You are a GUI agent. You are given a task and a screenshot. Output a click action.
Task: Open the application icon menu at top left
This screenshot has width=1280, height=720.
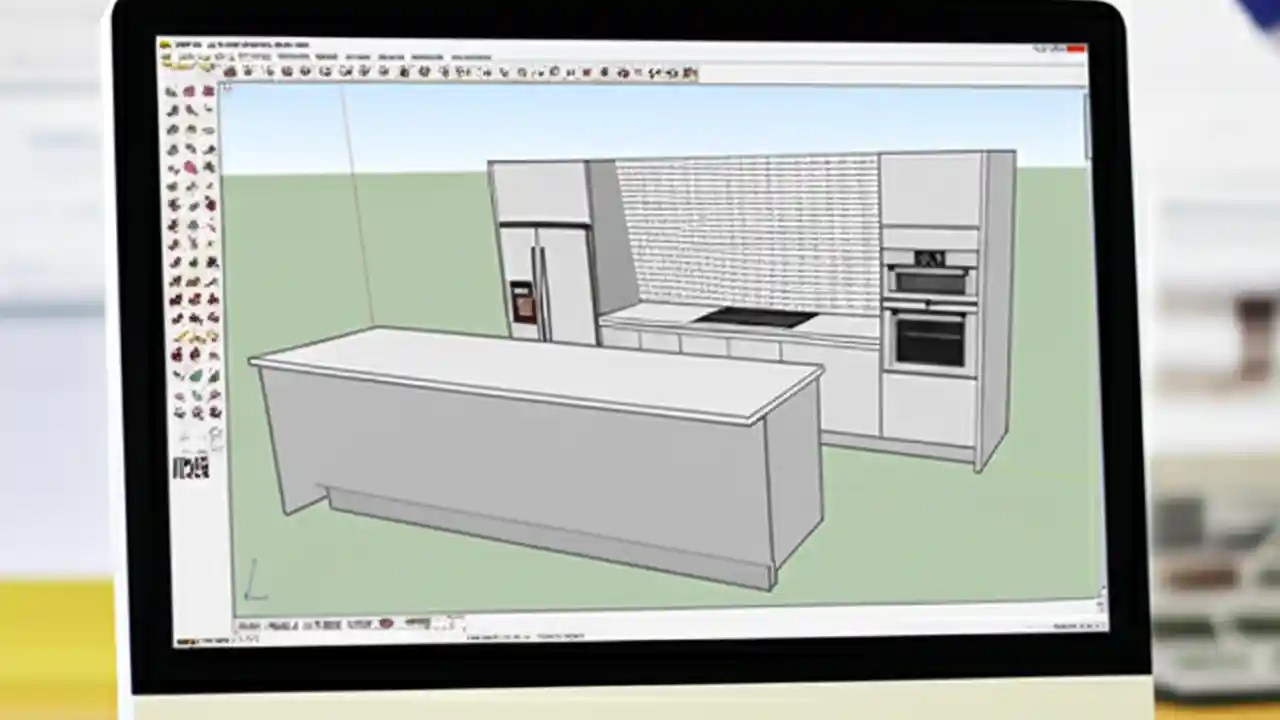[170, 46]
